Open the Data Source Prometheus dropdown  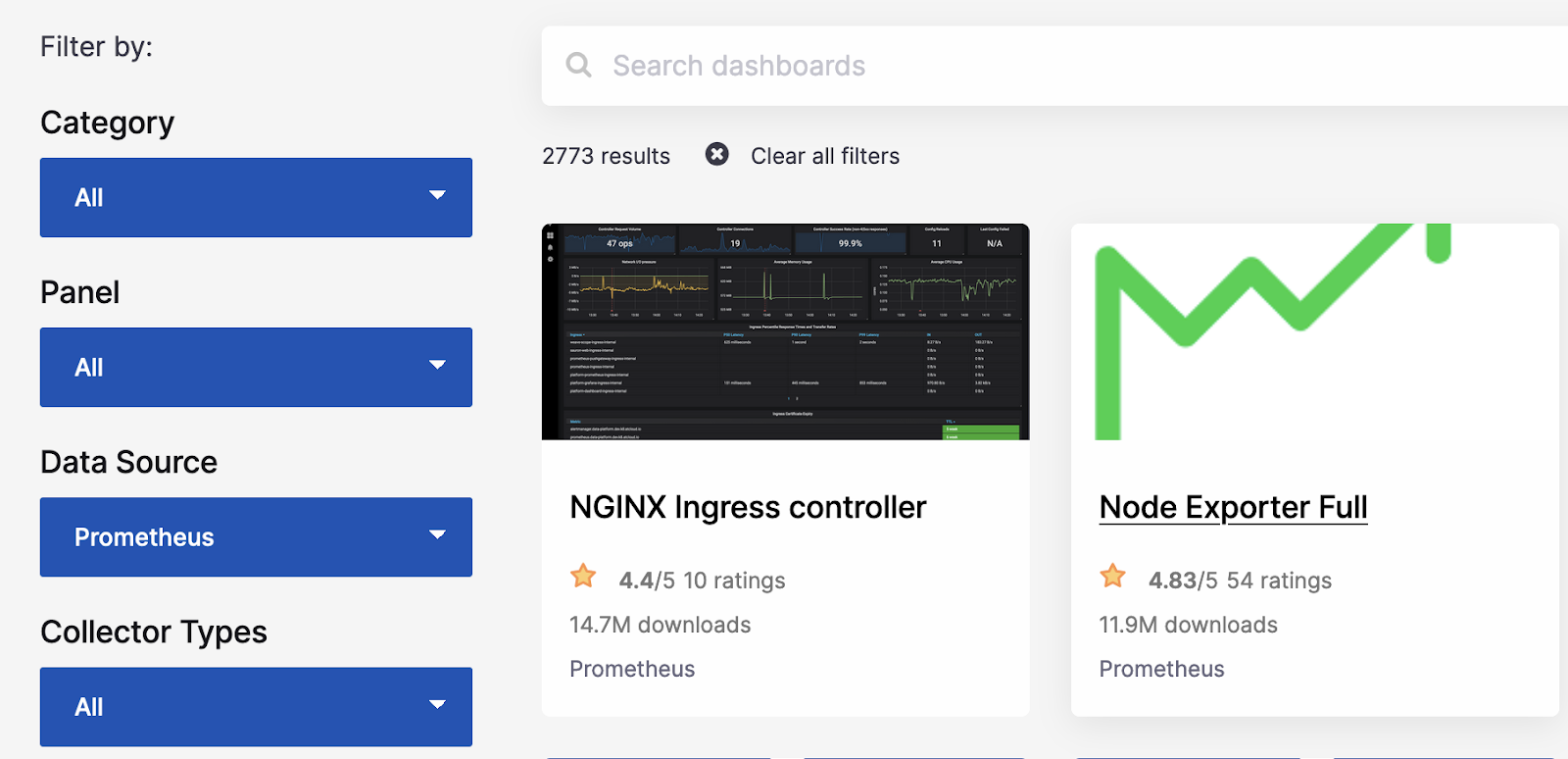[256, 536]
